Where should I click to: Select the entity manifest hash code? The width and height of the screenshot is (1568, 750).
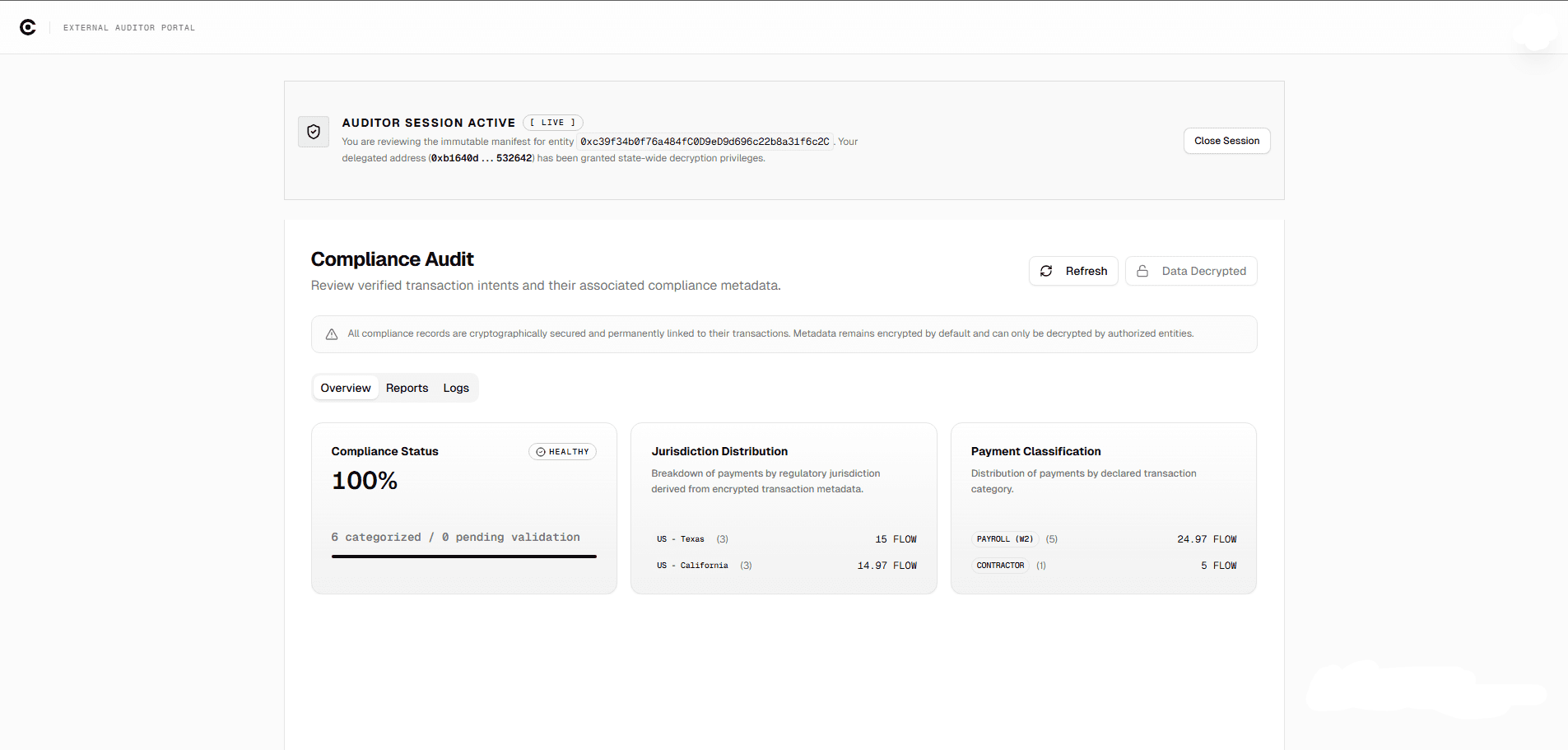[704, 142]
